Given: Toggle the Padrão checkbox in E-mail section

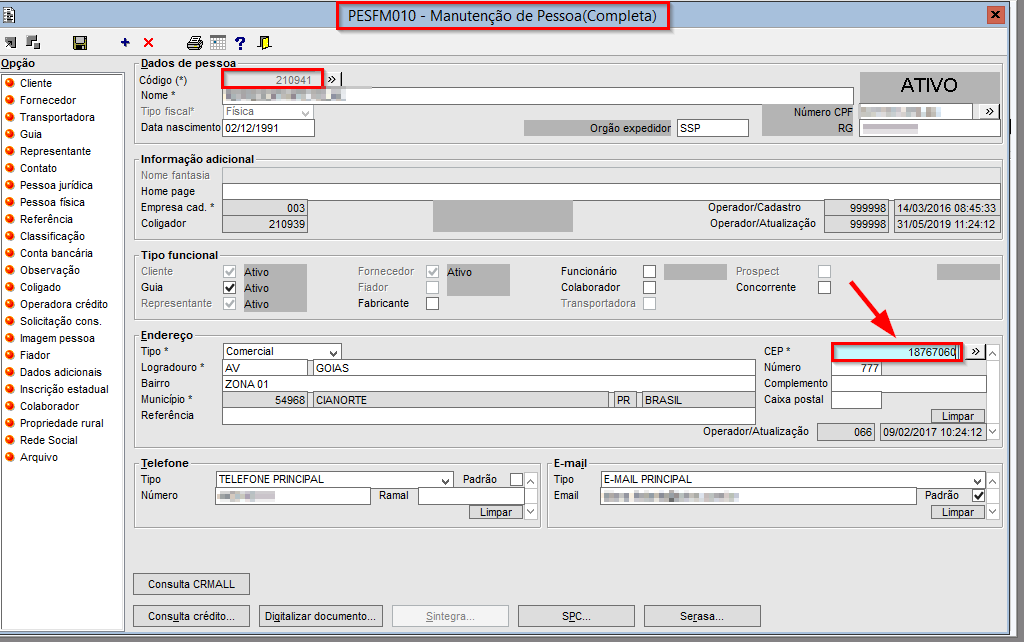Looking at the screenshot, I should pyautogui.click(x=978, y=496).
